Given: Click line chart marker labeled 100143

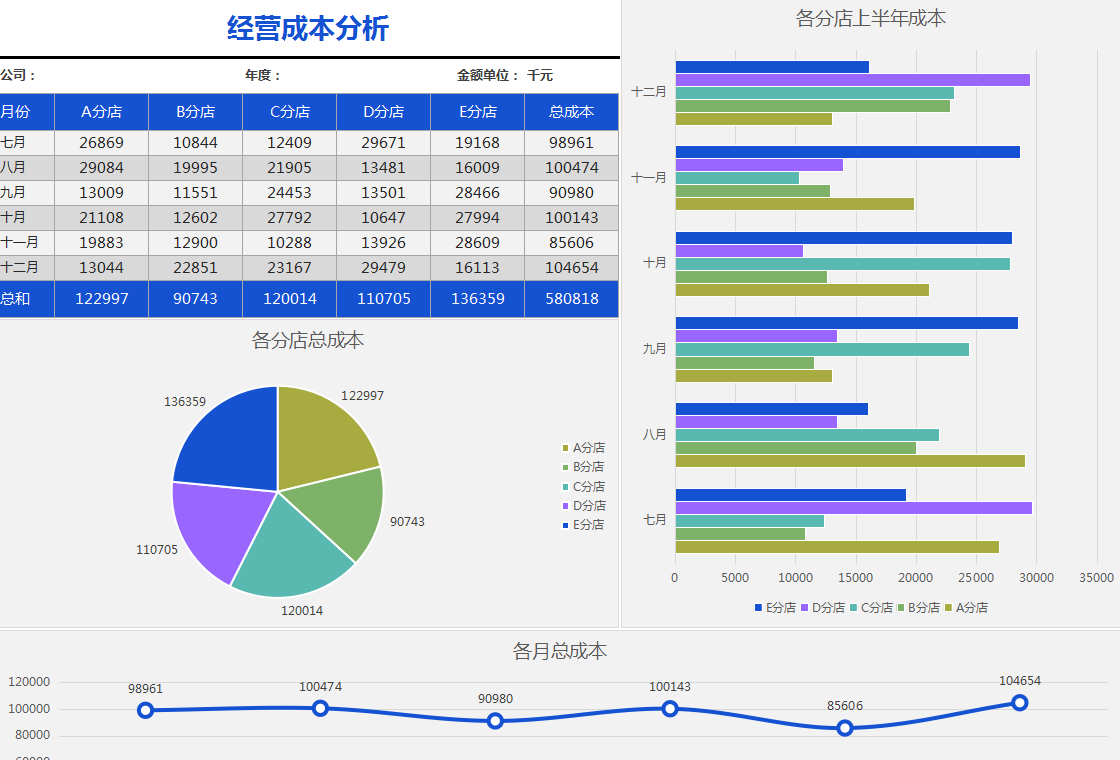Looking at the screenshot, I should pos(670,709).
